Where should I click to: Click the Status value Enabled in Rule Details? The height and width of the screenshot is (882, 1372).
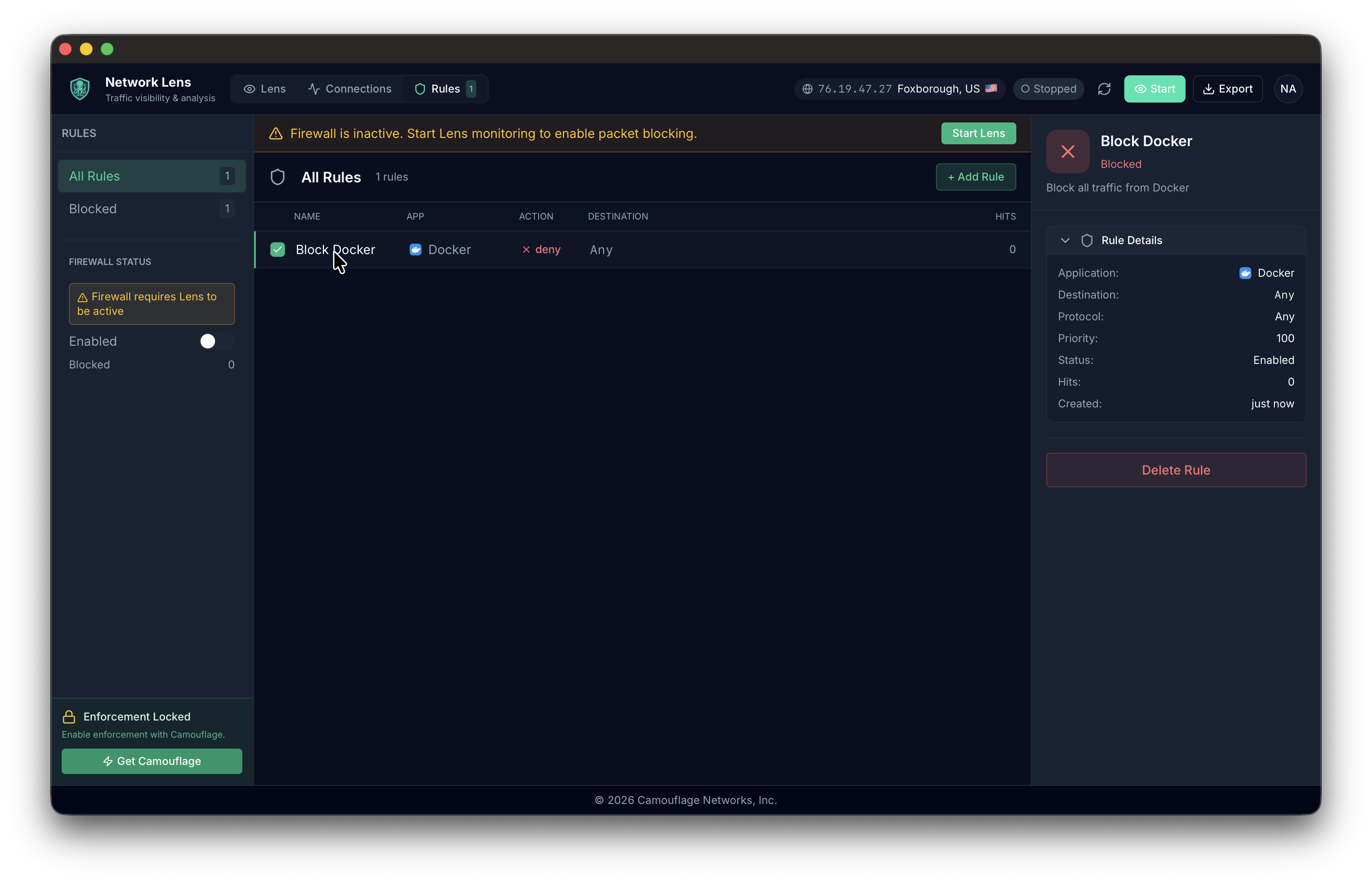point(1274,360)
